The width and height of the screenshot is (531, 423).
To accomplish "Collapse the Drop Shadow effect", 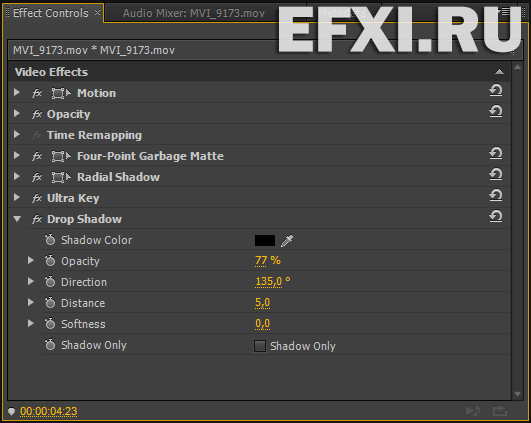I will [x=17, y=219].
